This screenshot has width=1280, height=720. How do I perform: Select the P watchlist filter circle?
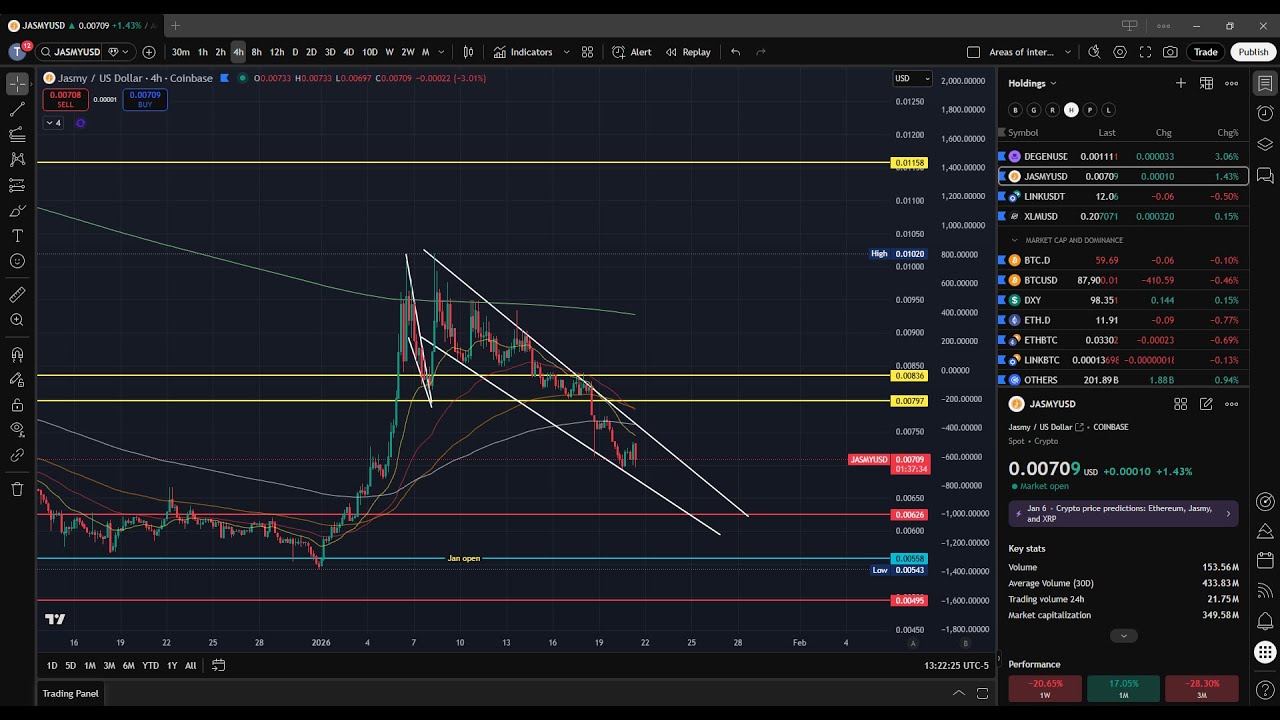[1089, 110]
